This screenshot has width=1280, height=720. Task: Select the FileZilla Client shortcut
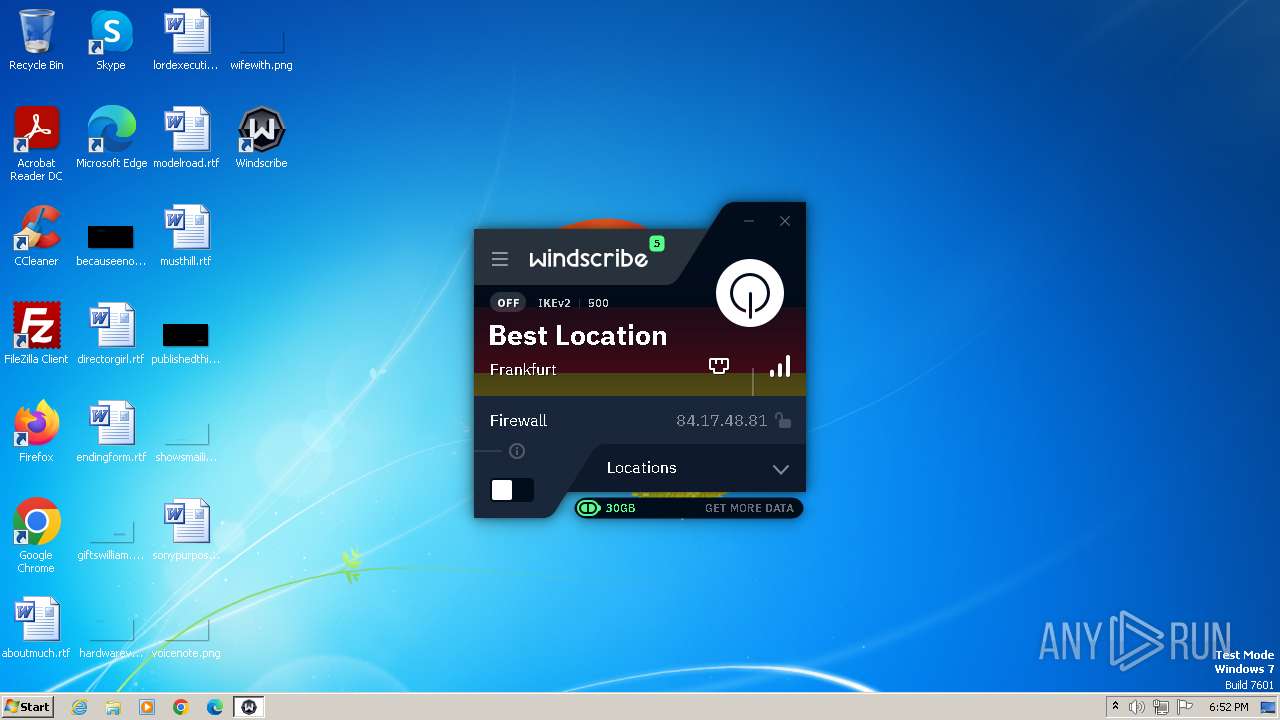(36, 334)
